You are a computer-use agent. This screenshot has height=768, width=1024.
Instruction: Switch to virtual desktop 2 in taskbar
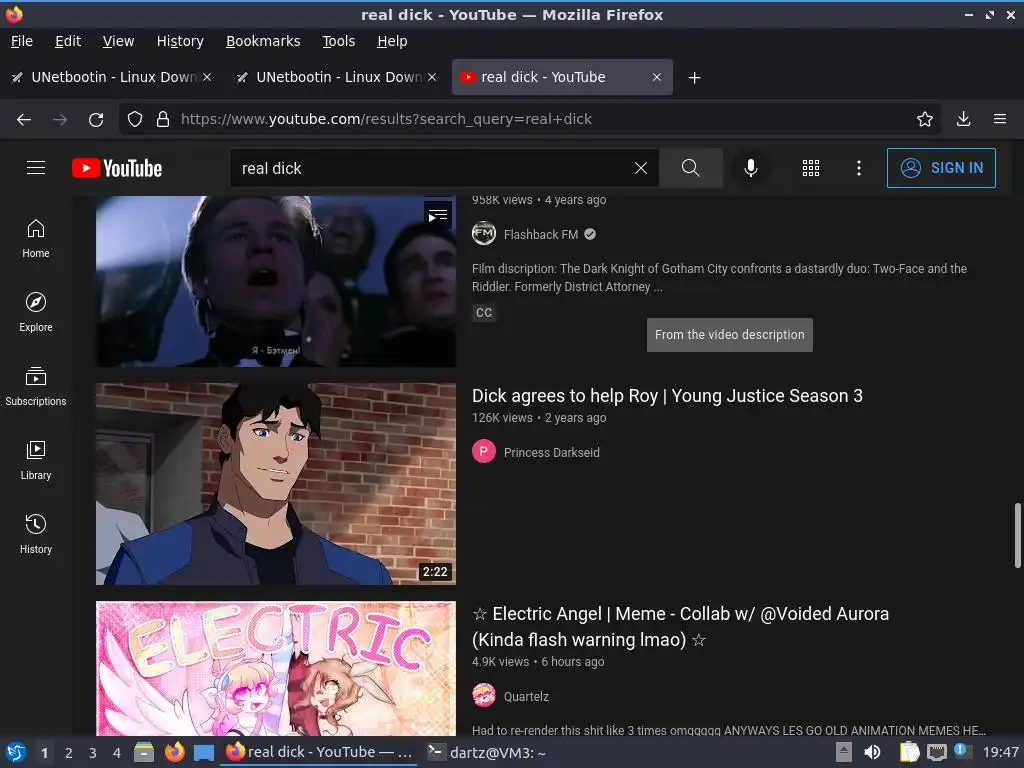[x=69, y=753]
